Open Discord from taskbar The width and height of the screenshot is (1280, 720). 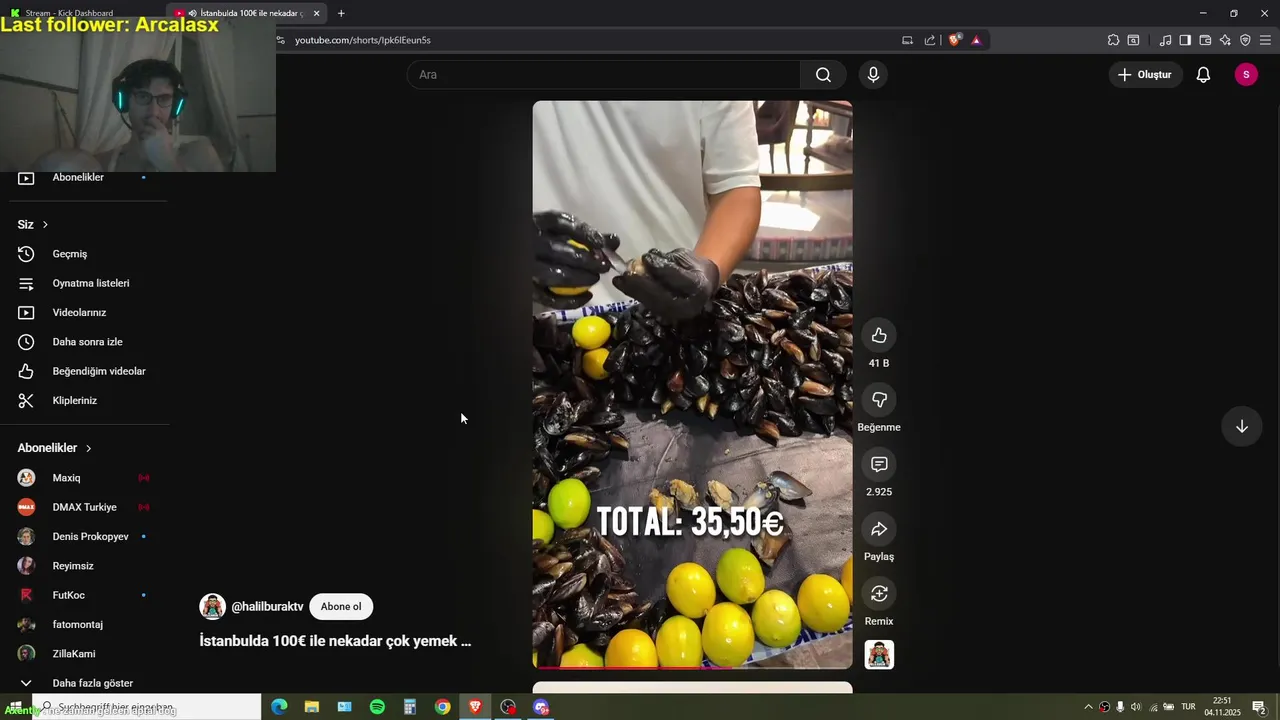coord(541,707)
